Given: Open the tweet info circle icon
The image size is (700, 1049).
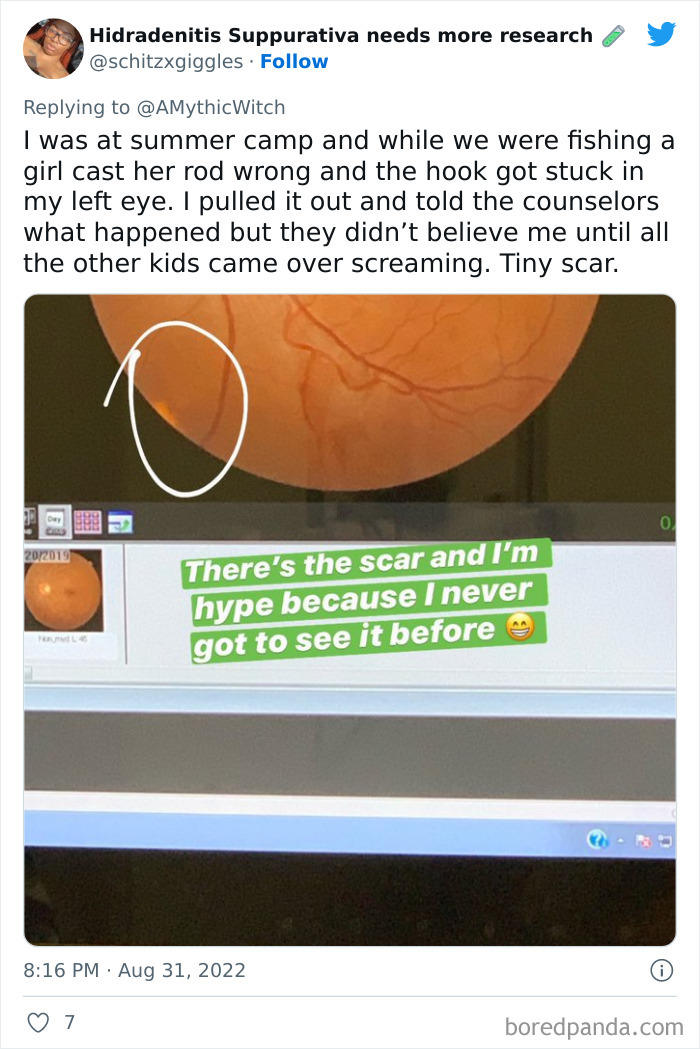Looking at the screenshot, I should click(x=661, y=970).
